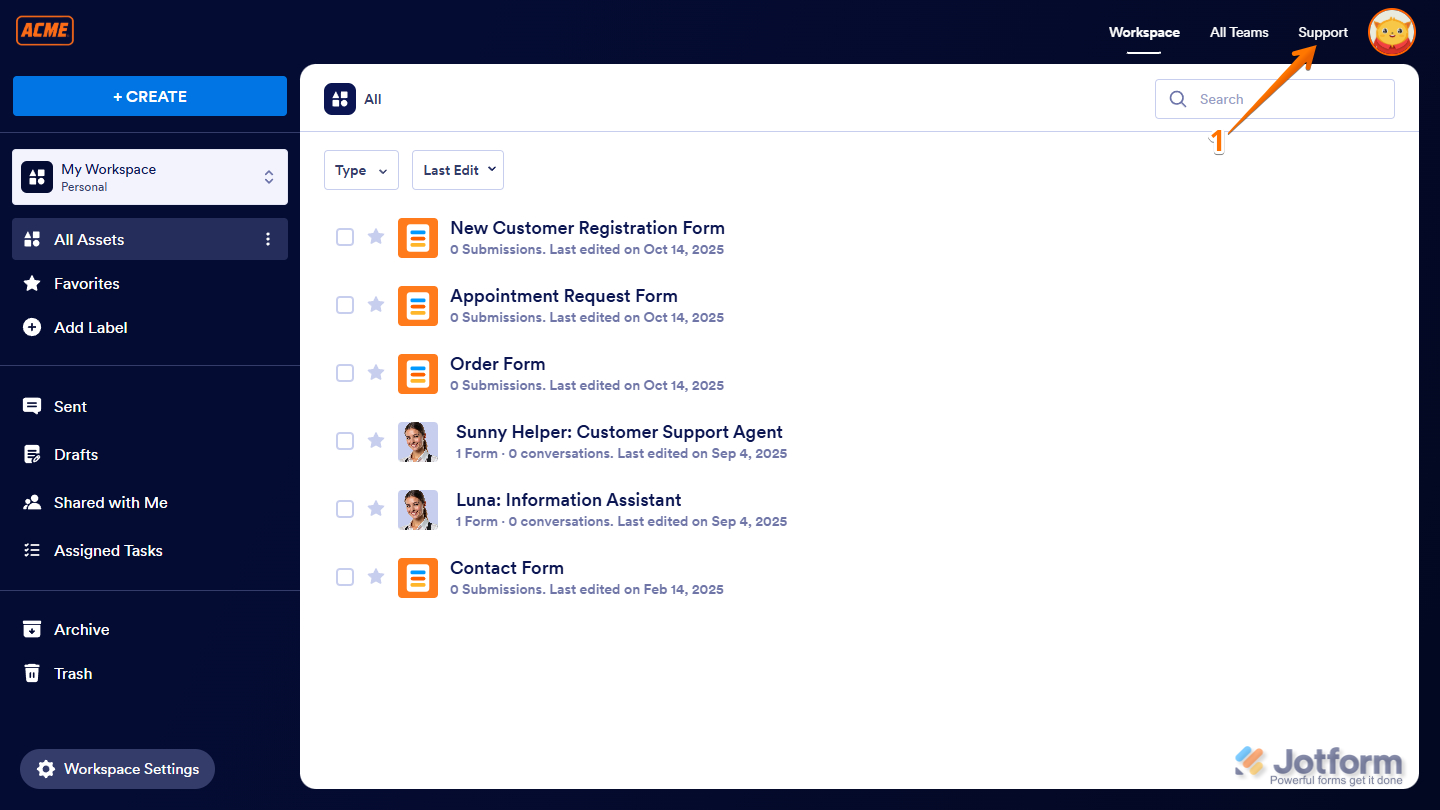
Task: Switch to the All Teams tab
Action: (1238, 32)
